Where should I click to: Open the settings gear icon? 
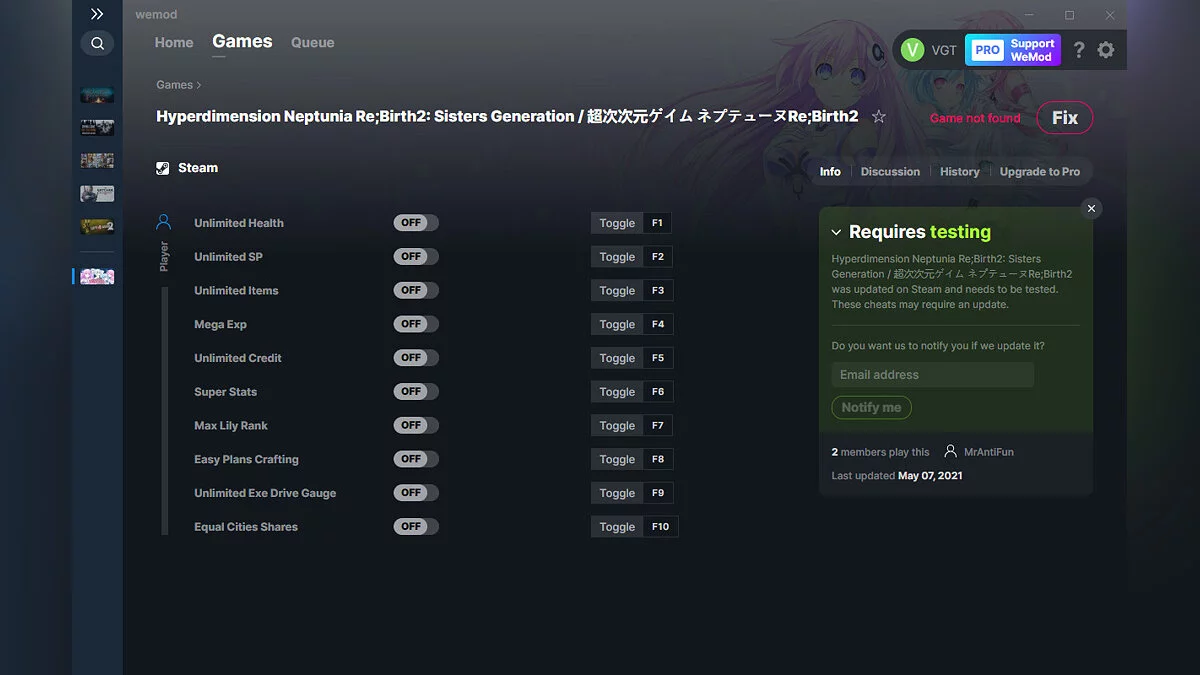[x=1106, y=50]
